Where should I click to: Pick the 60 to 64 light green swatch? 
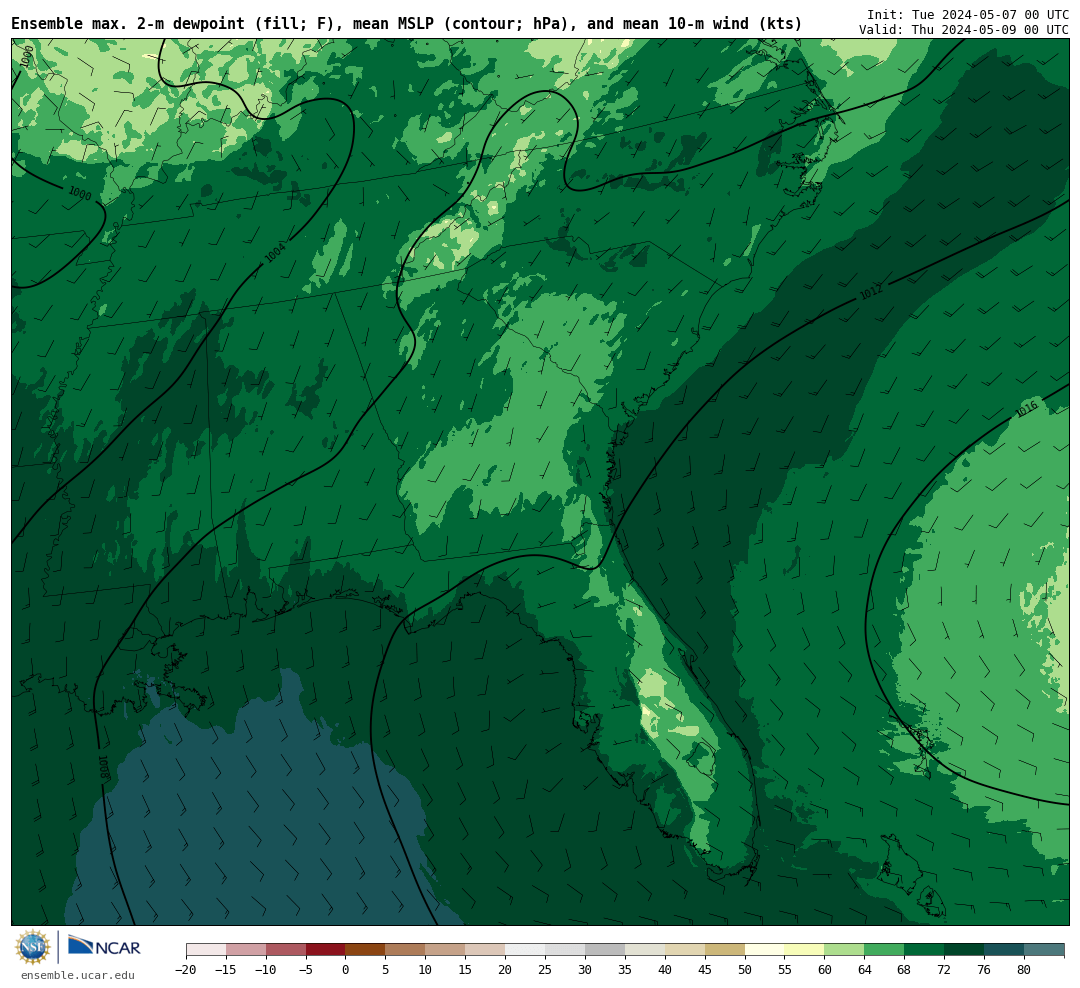pos(845,950)
